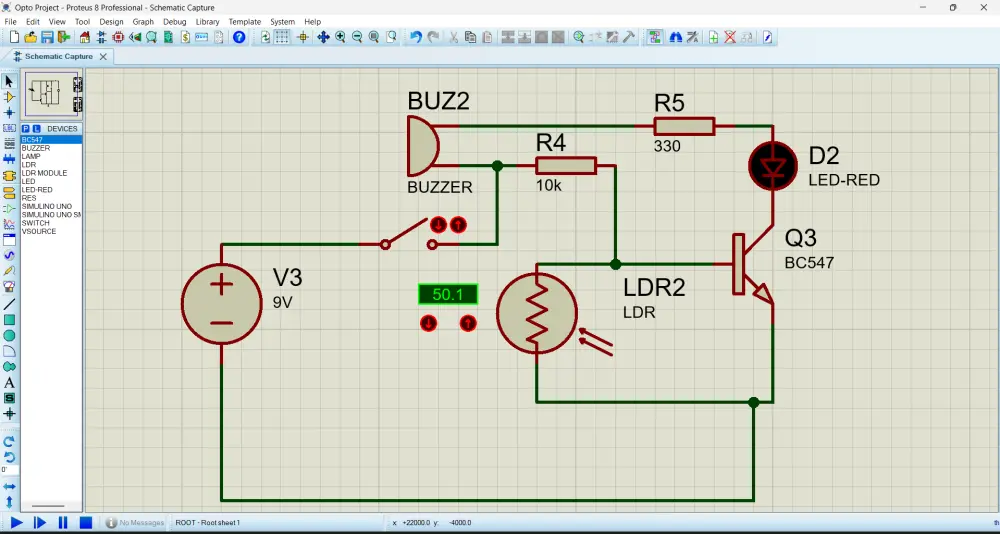The width and height of the screenshot is (1000, 534).
Task: Toggle the switch open with its down arrow
Action: click(438, 225)
